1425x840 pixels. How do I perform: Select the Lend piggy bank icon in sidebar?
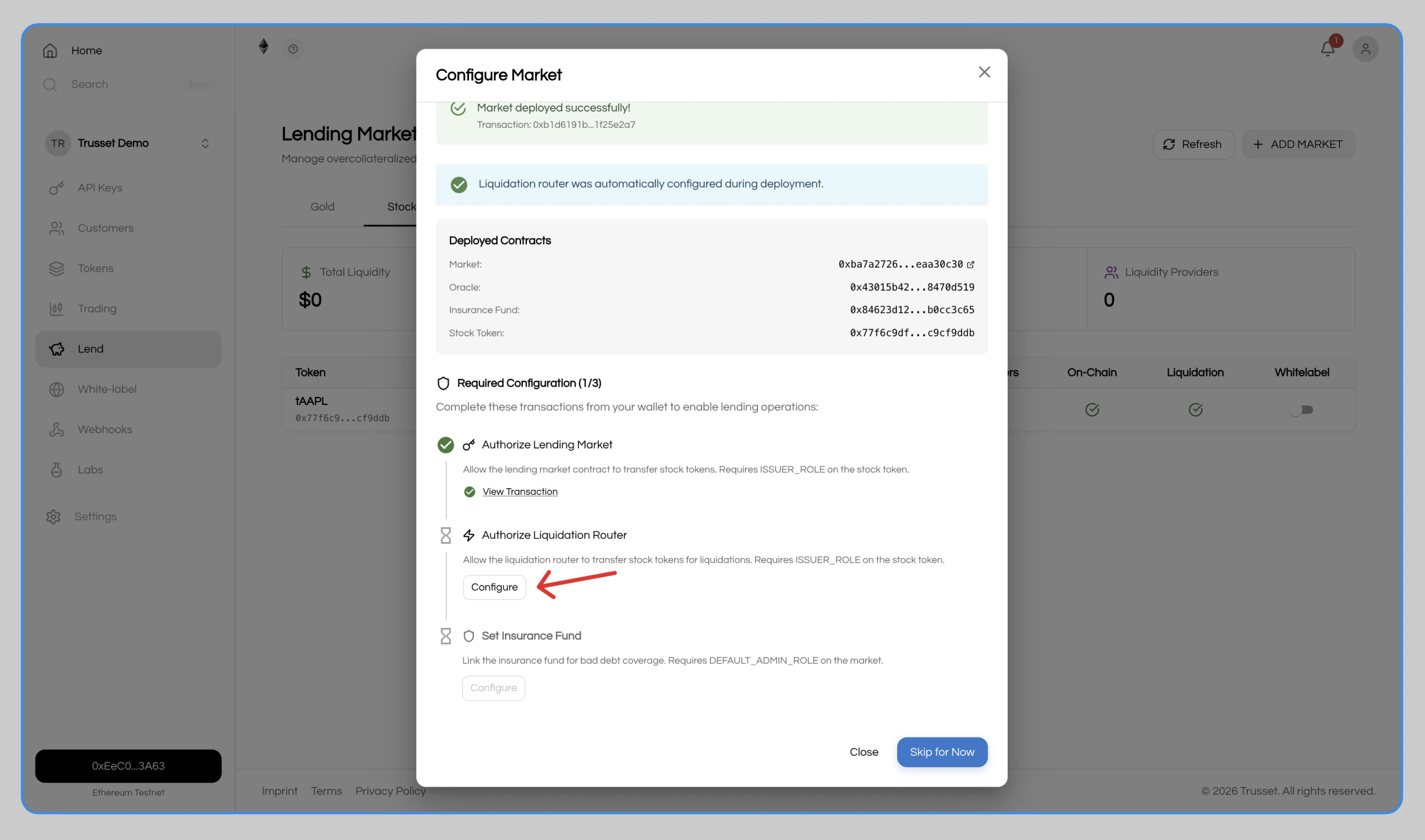tap(57, 349)
